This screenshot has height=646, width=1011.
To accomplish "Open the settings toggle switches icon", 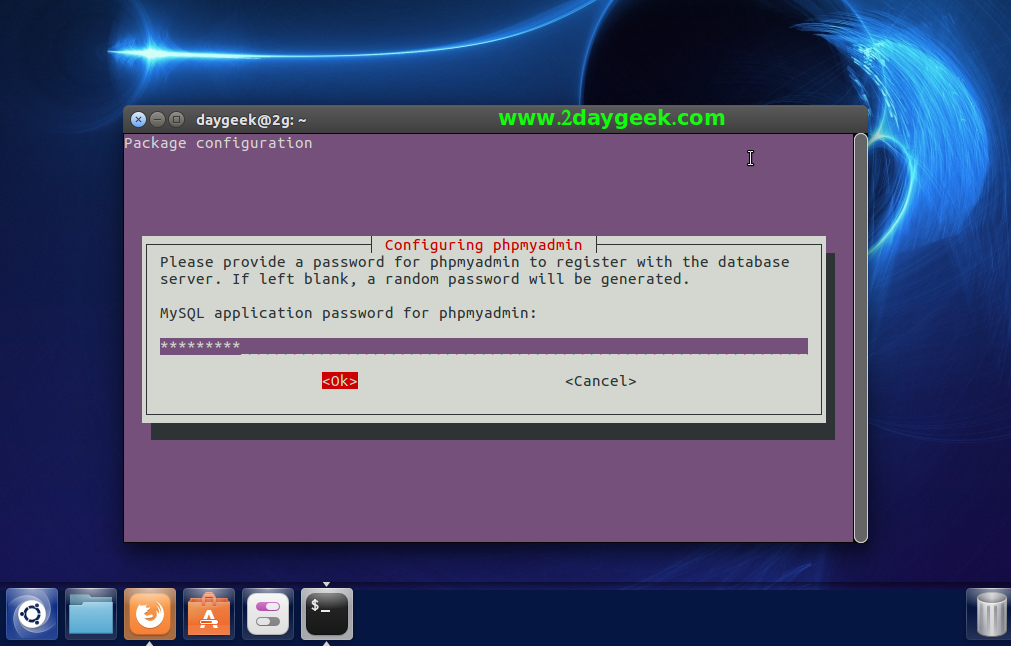I will click(x=268, y=614).
